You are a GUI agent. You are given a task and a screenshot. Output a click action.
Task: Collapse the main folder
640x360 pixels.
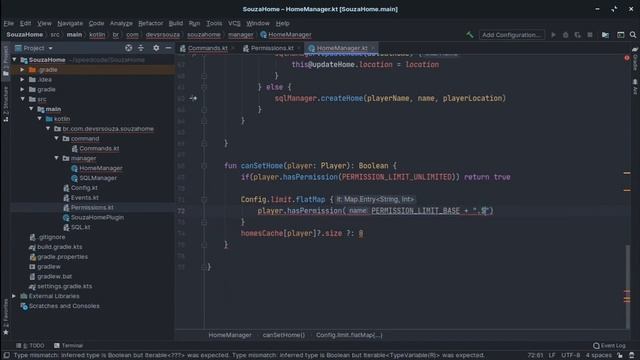coord(31,109)
